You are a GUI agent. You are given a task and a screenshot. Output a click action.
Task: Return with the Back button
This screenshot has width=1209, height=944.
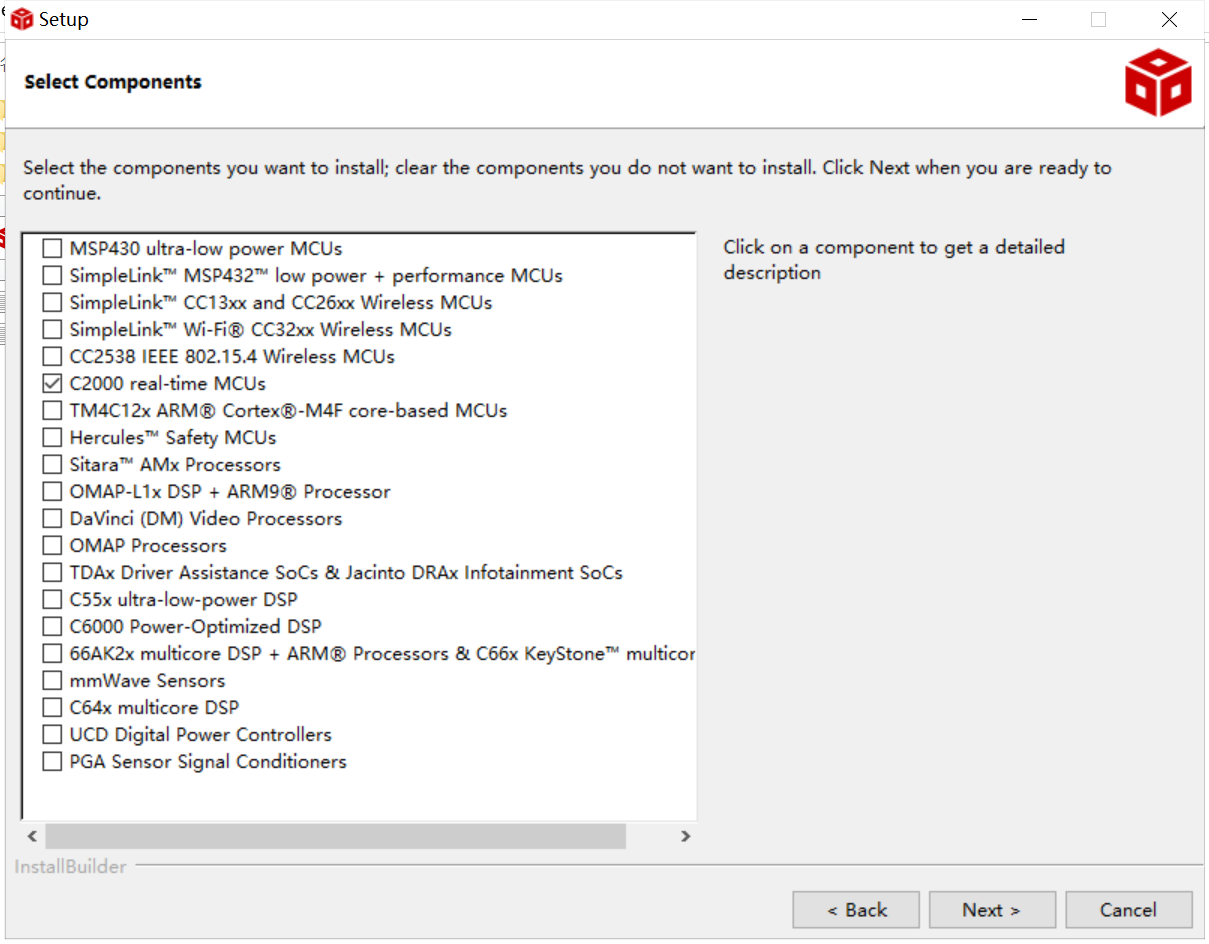(x=856, y=910)
